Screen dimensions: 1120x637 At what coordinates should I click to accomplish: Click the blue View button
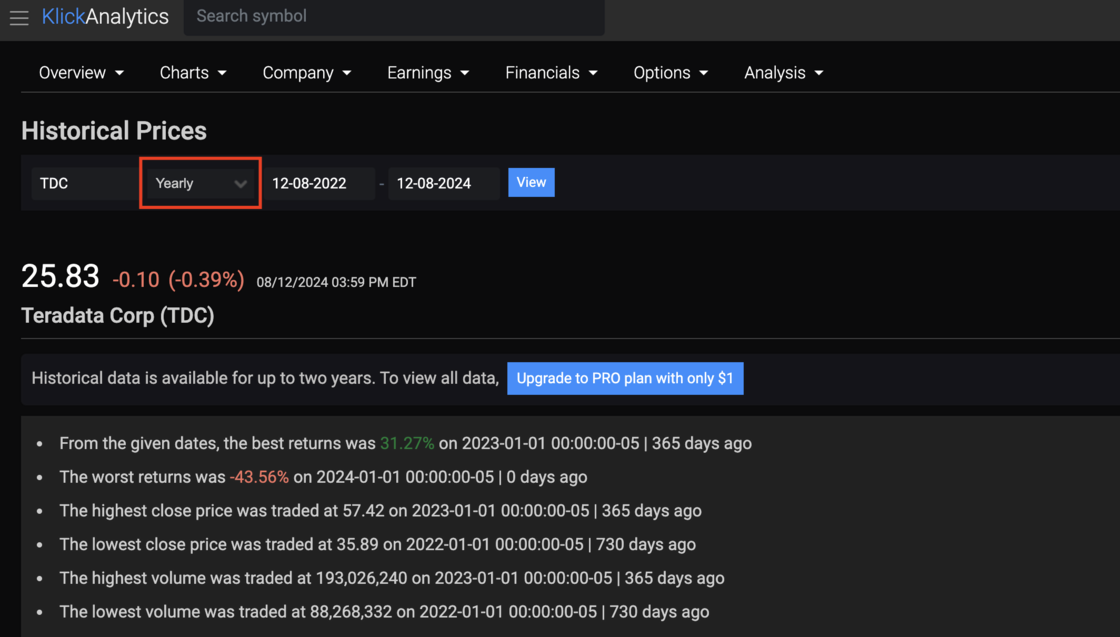tap(531, 182)
